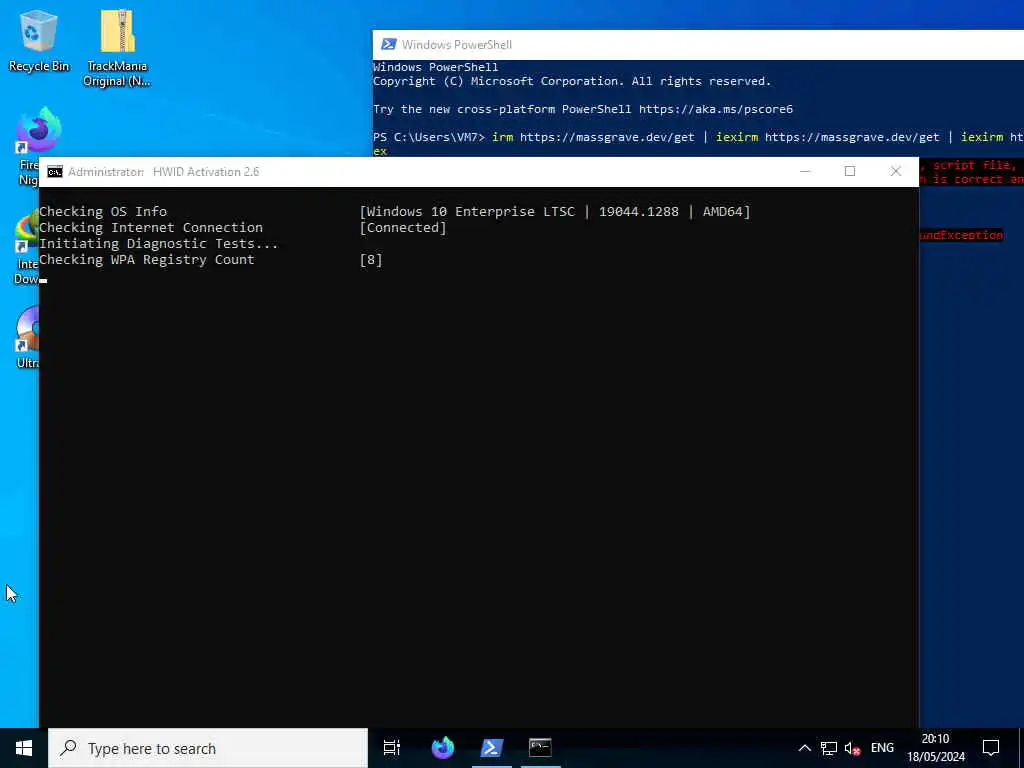Close the HWID Activation window

click(895, 172)
